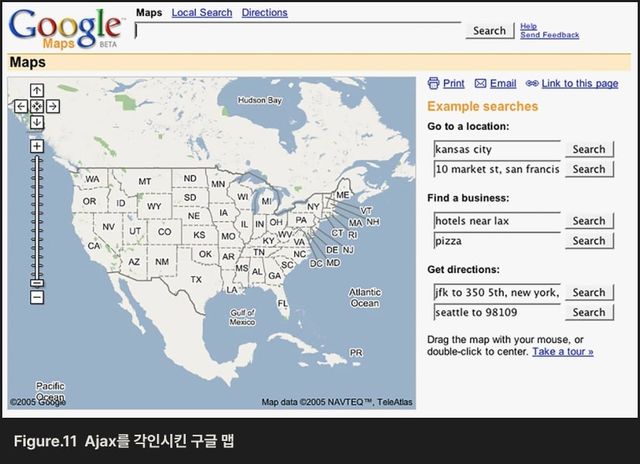Switch to Local Search tab
Screen dimensions: 640x464
[x=201, y=13]
